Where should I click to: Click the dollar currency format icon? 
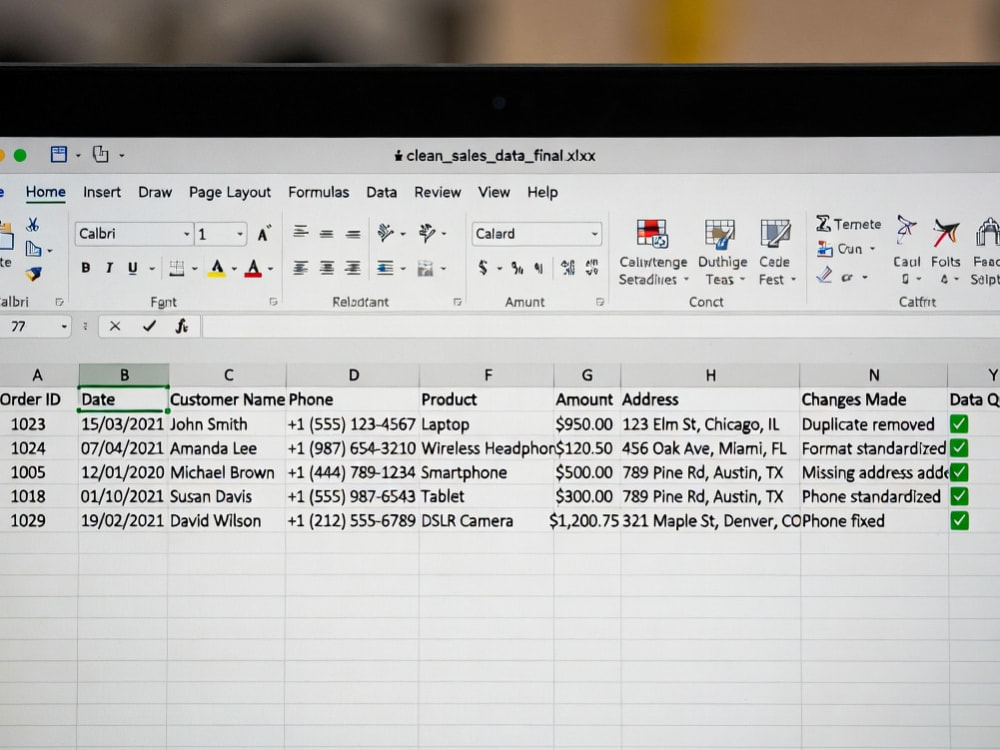(483, 268)
